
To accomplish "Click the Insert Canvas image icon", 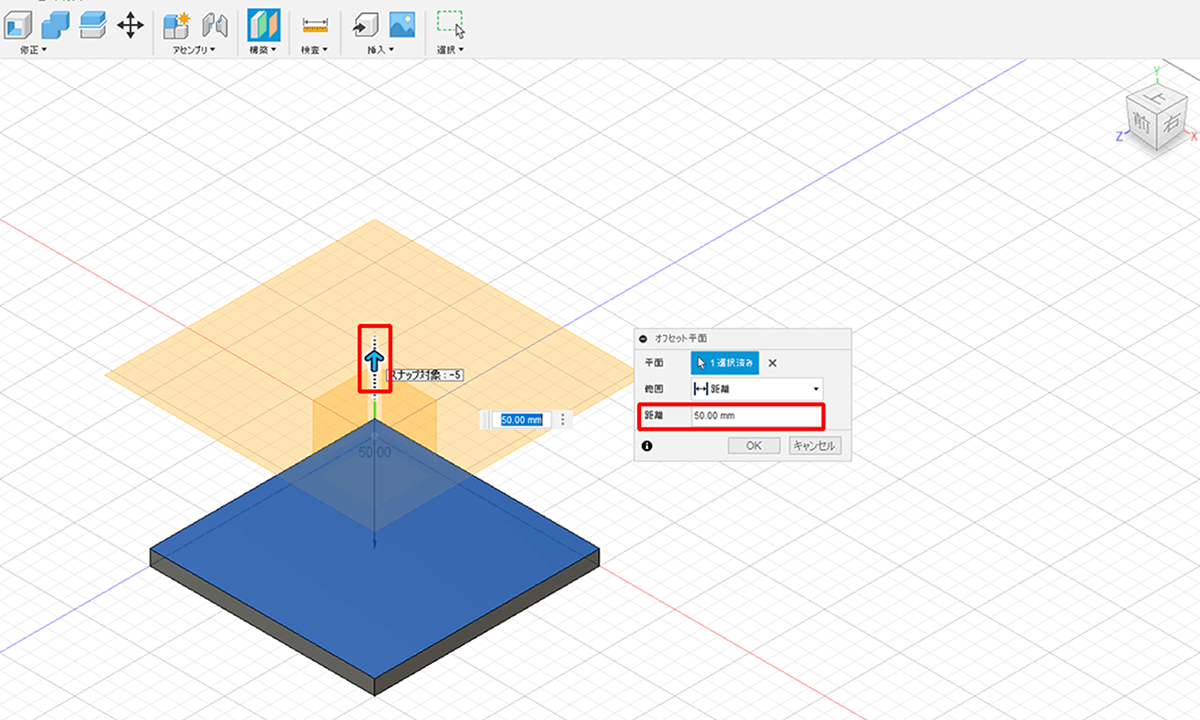I will 402,24.
